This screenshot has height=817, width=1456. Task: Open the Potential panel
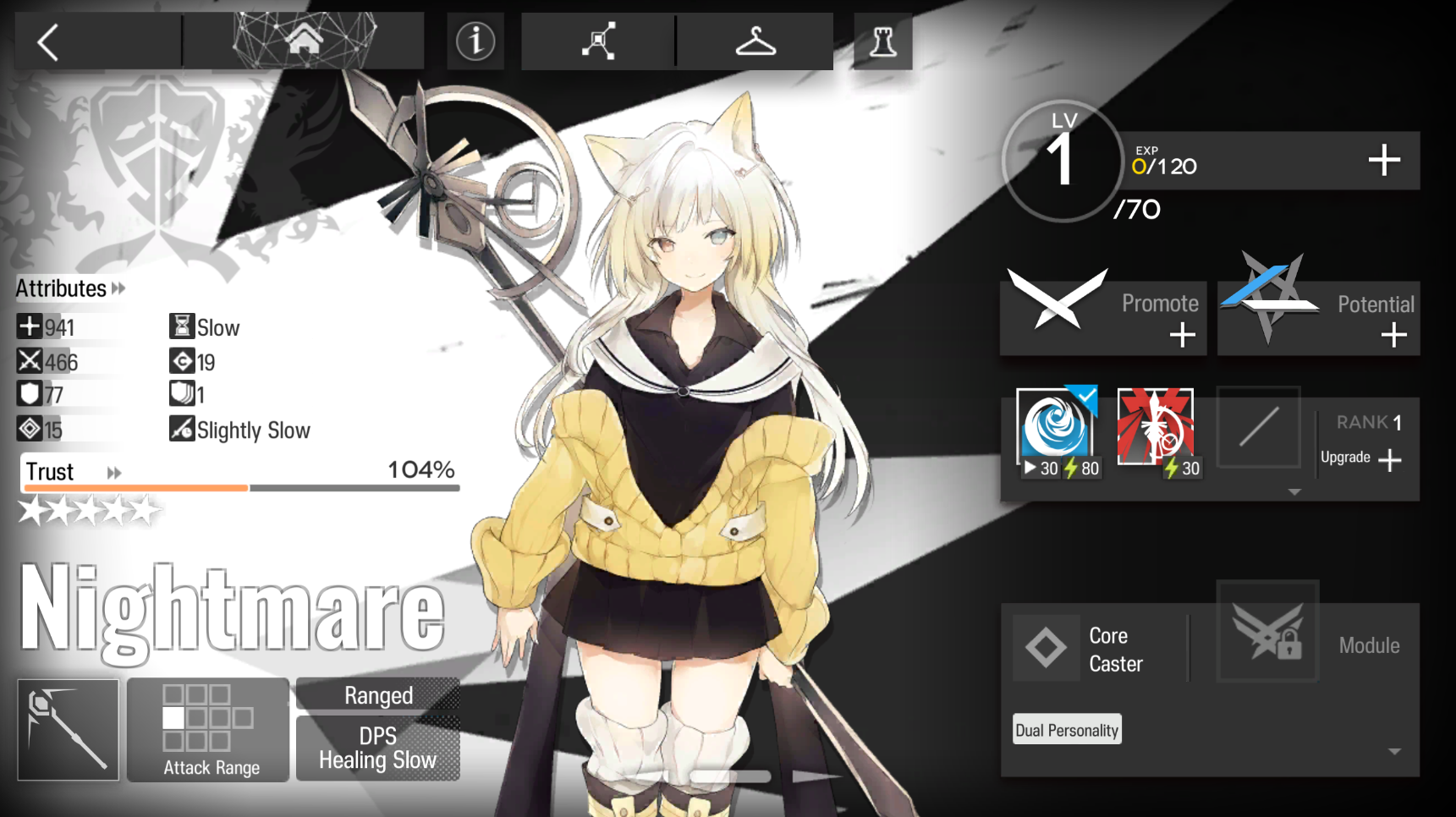click(x=1318, y=317)
